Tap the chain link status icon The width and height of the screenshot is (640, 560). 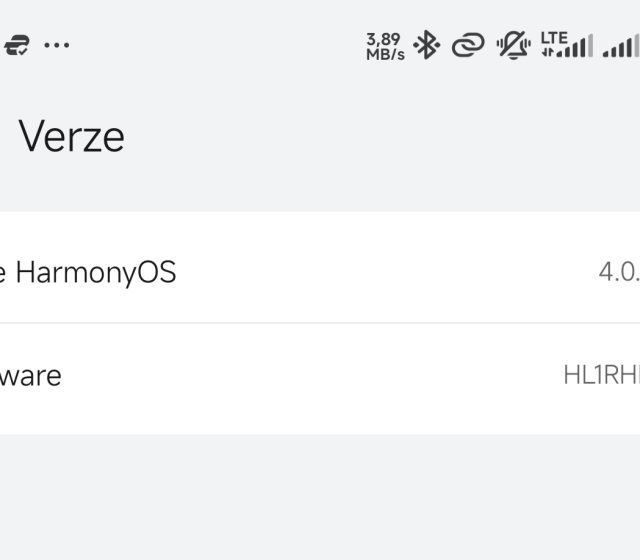pos(468,45)
